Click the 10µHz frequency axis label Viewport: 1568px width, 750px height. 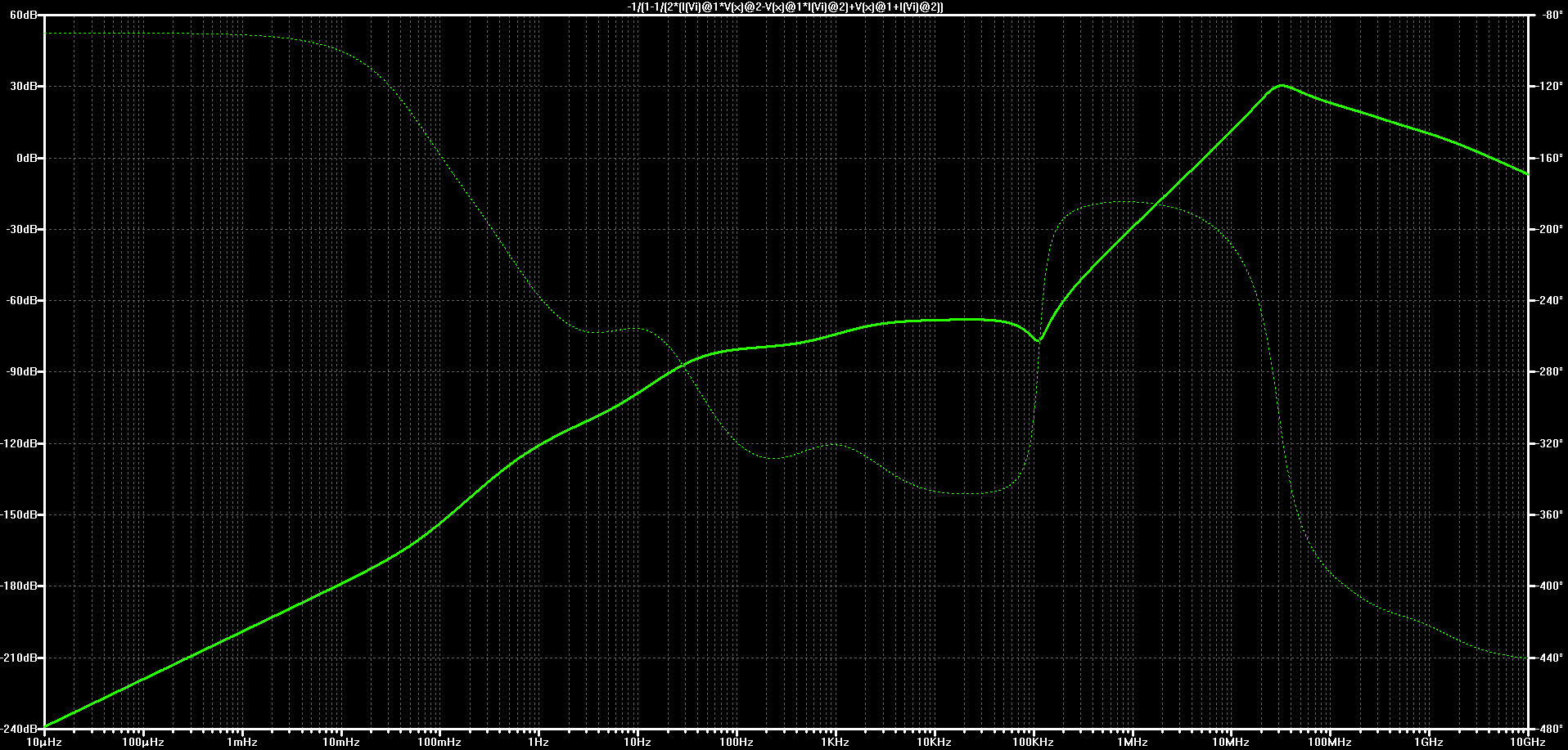(45, 743)
